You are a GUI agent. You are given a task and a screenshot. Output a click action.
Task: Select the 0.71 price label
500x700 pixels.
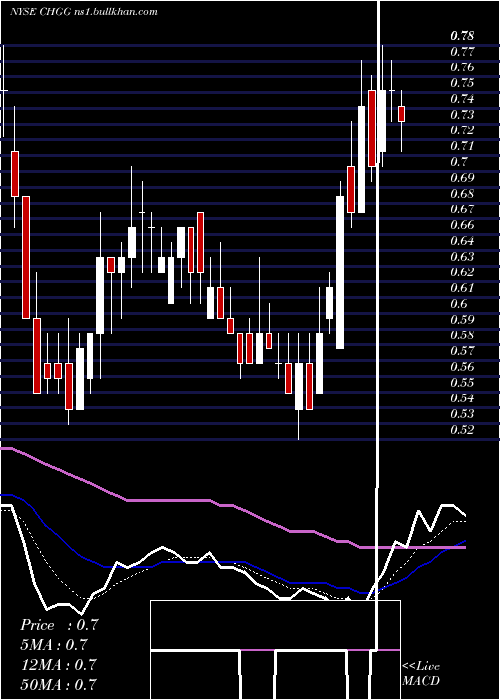(462, 146)
